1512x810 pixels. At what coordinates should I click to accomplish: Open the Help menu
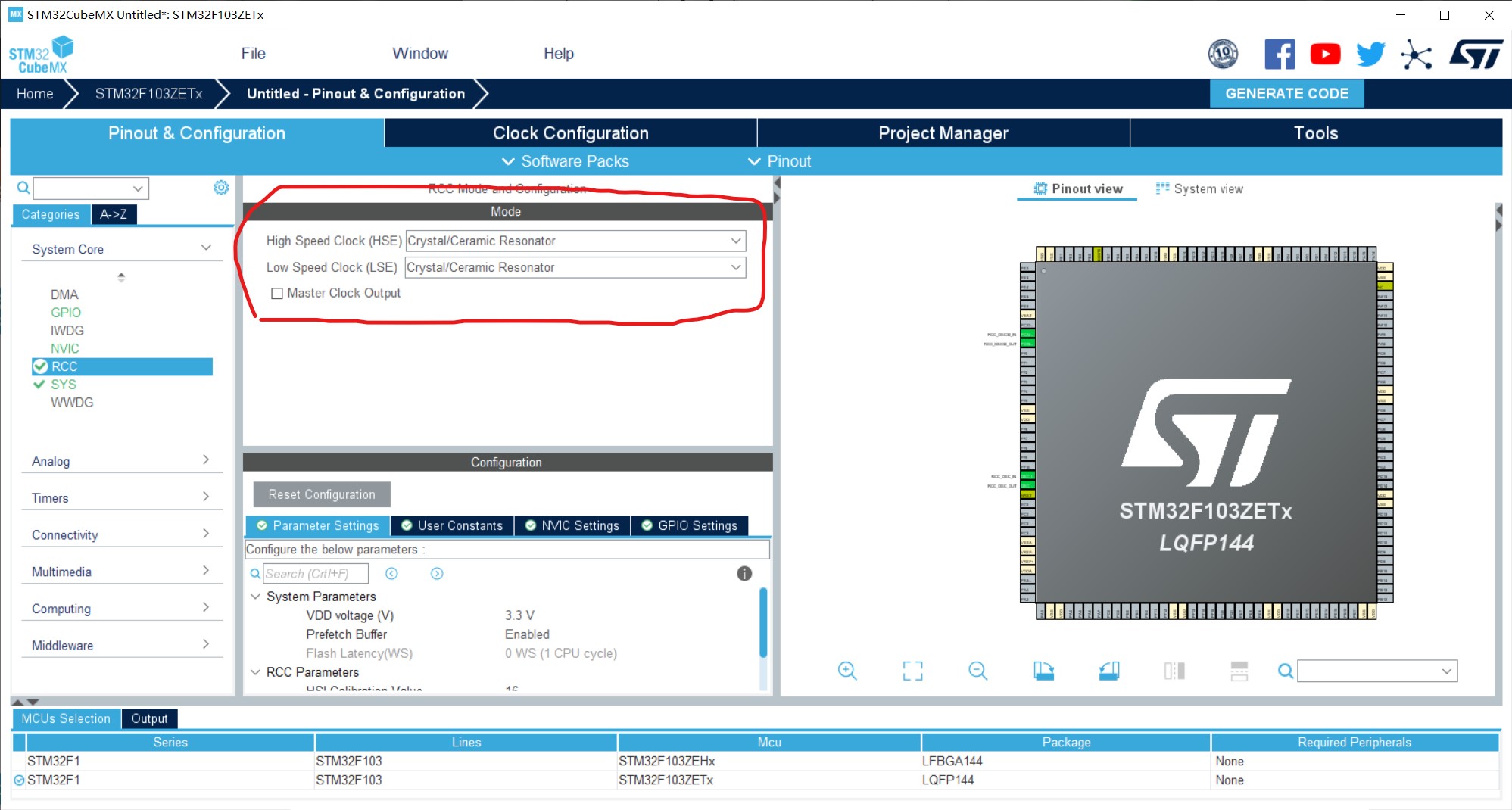[559, 54]
